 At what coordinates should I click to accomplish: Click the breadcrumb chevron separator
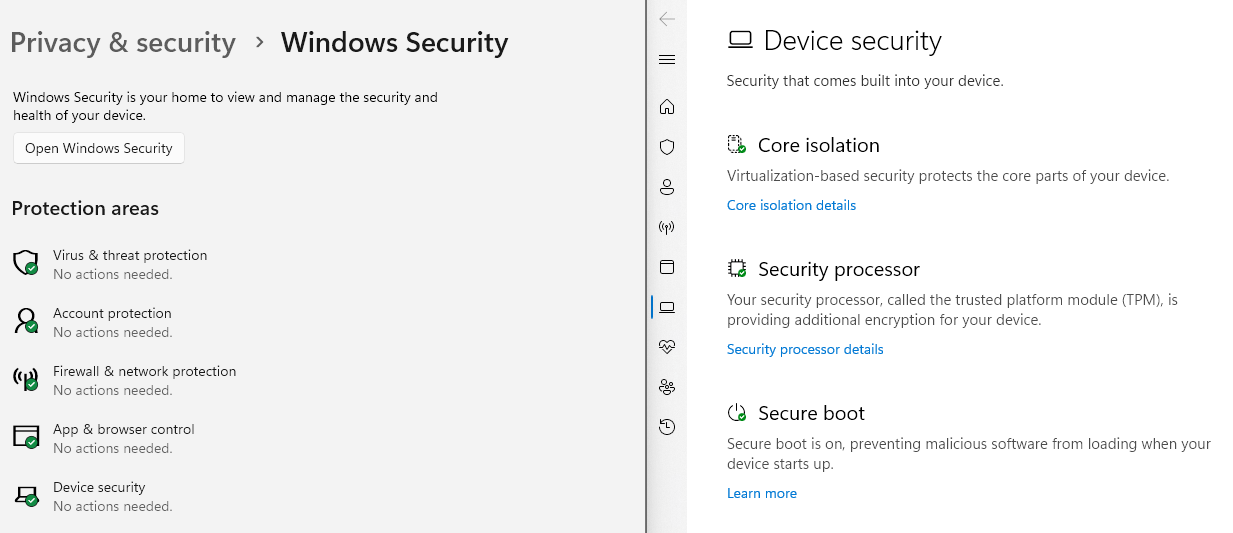259,43
